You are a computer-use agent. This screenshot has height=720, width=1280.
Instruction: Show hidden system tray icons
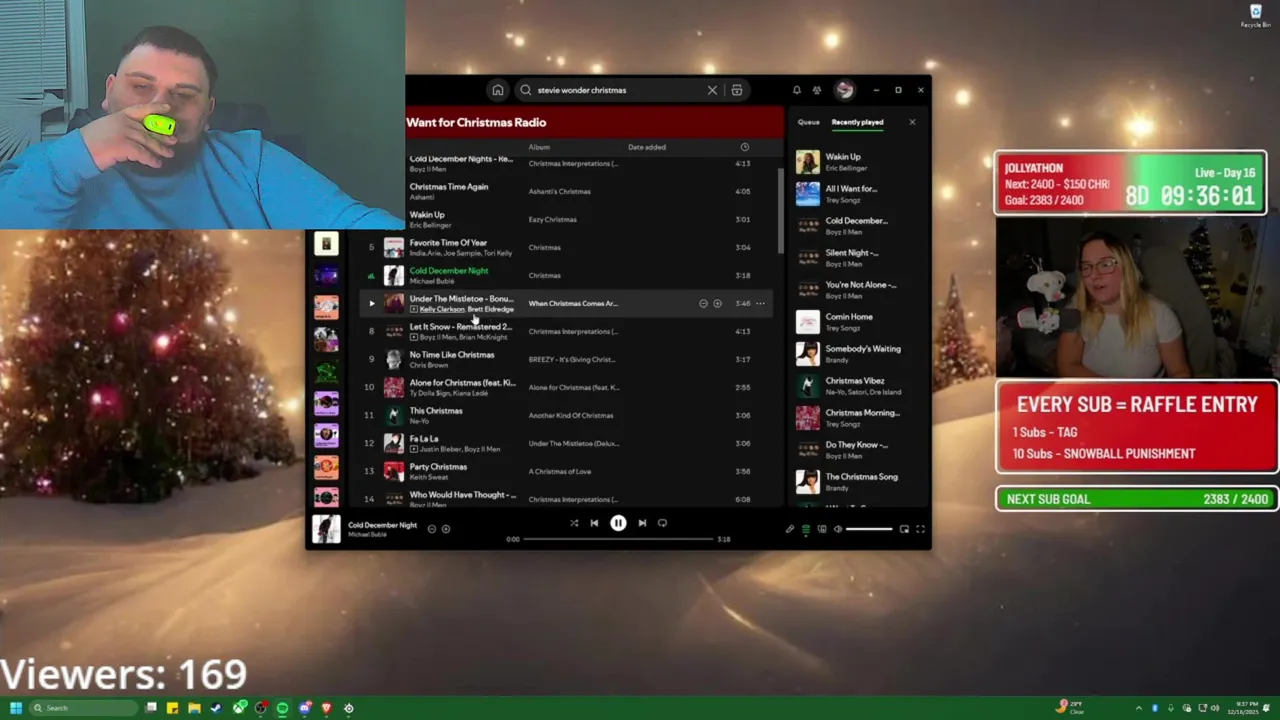tap(1138, 708)
